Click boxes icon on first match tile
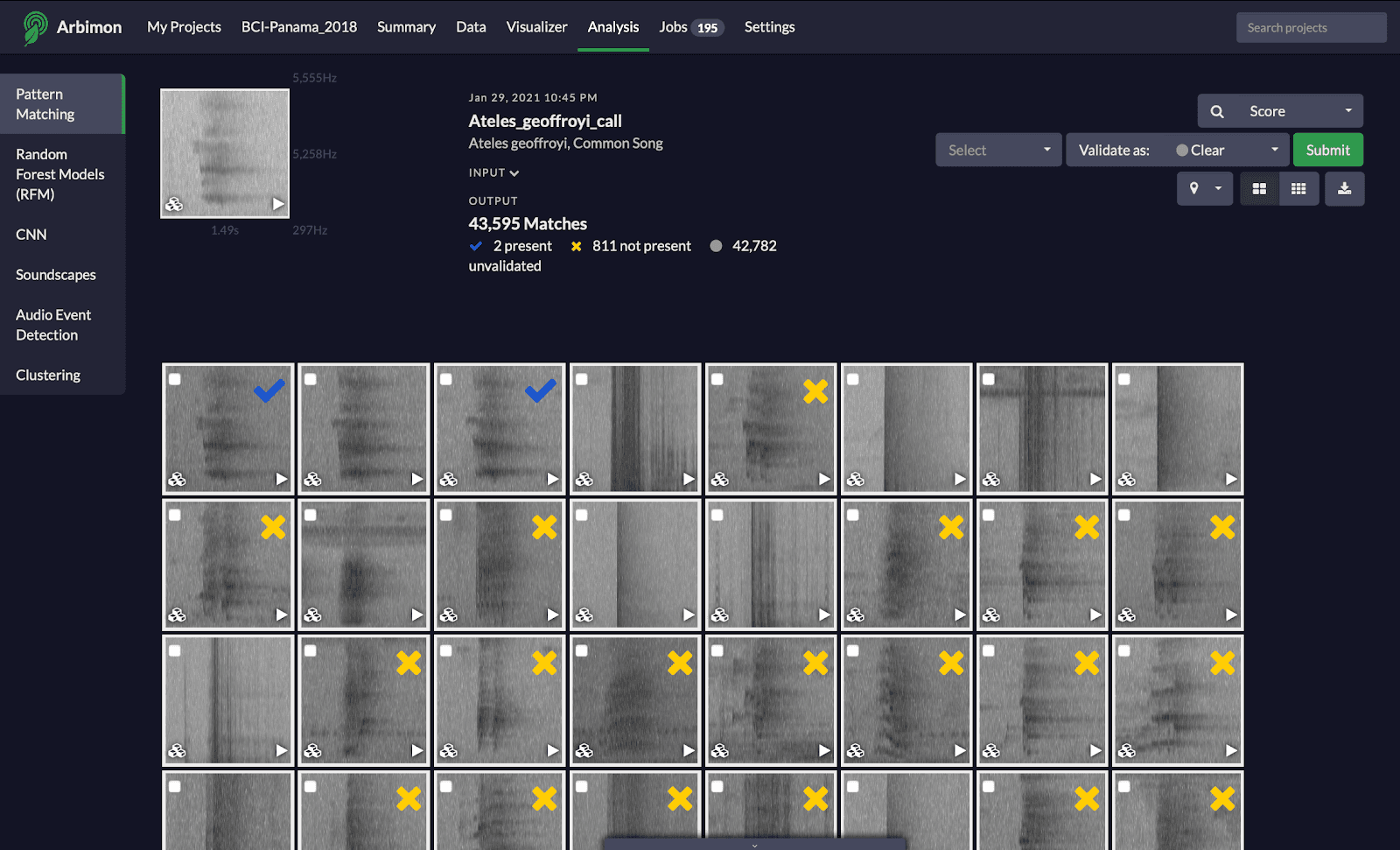Screen dimensions: 1400x850 (177, 479)
